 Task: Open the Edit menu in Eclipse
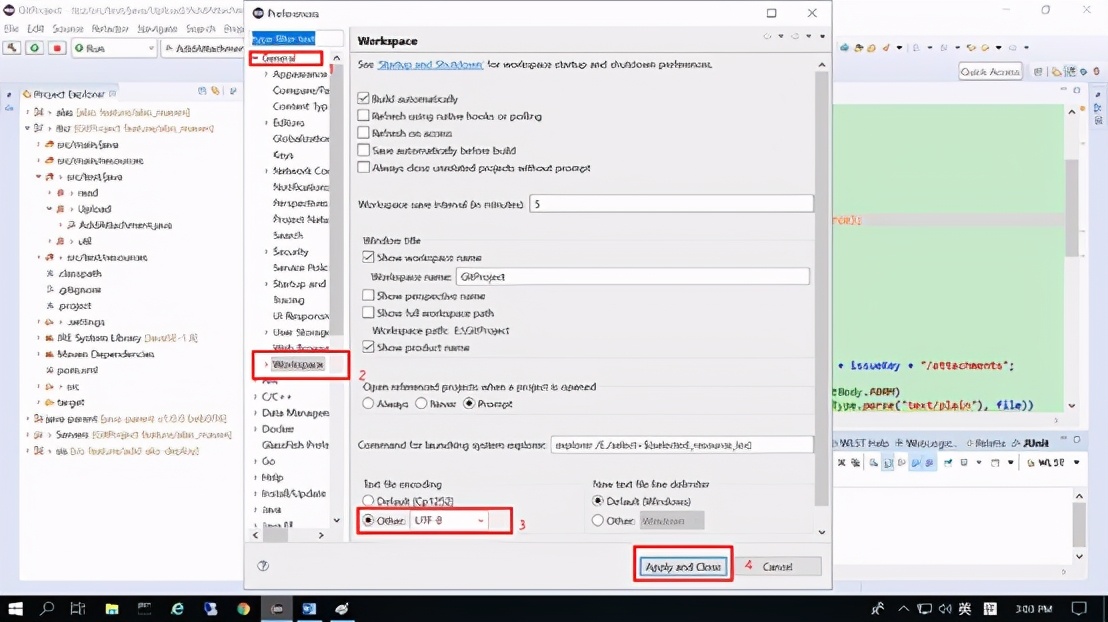coord(35,29)
